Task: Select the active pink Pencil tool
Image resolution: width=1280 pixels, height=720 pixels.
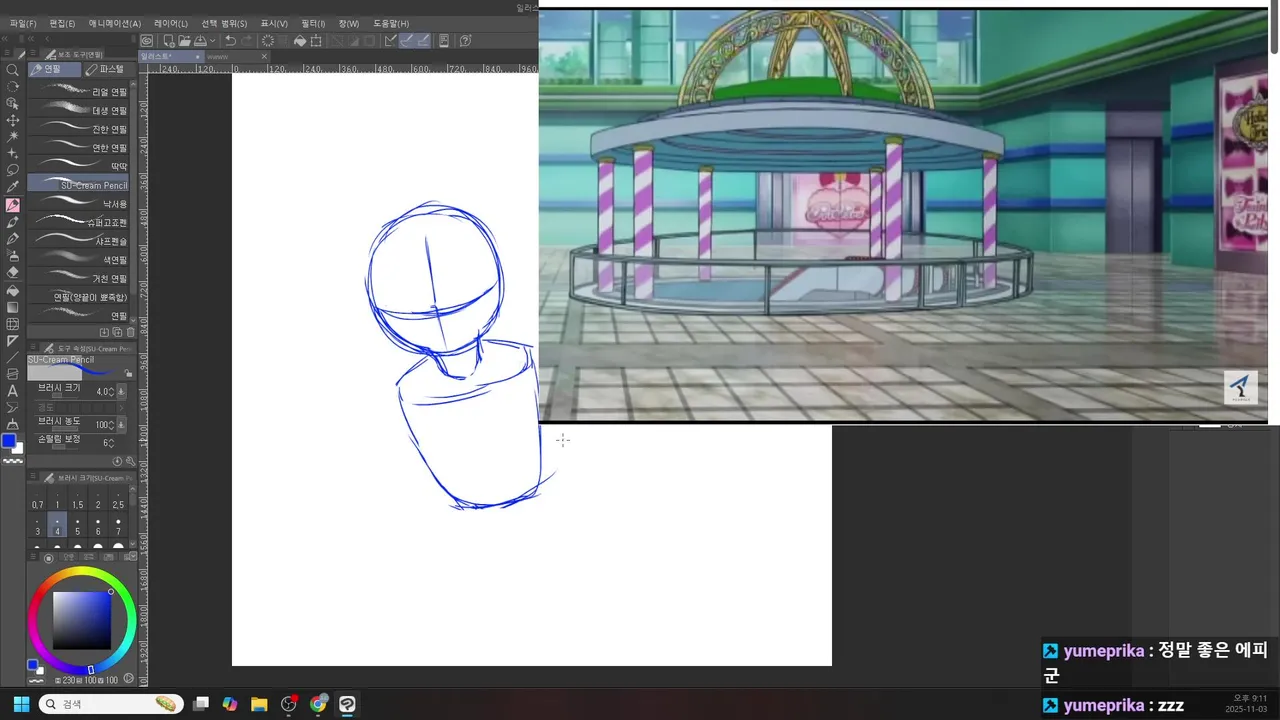Action: [x=13, y=204]
